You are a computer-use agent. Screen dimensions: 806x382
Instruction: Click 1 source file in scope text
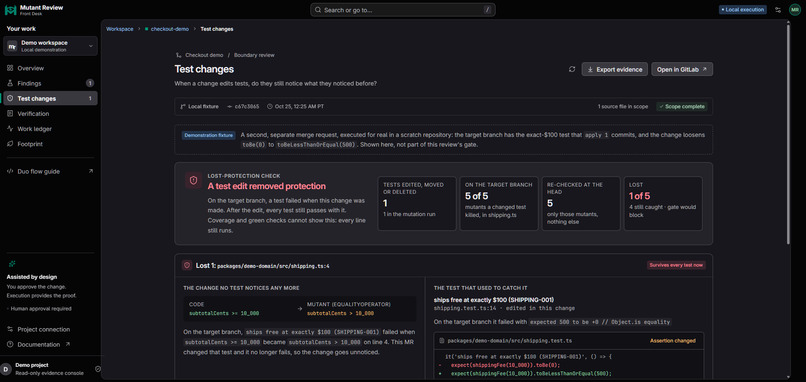point(622,106)
